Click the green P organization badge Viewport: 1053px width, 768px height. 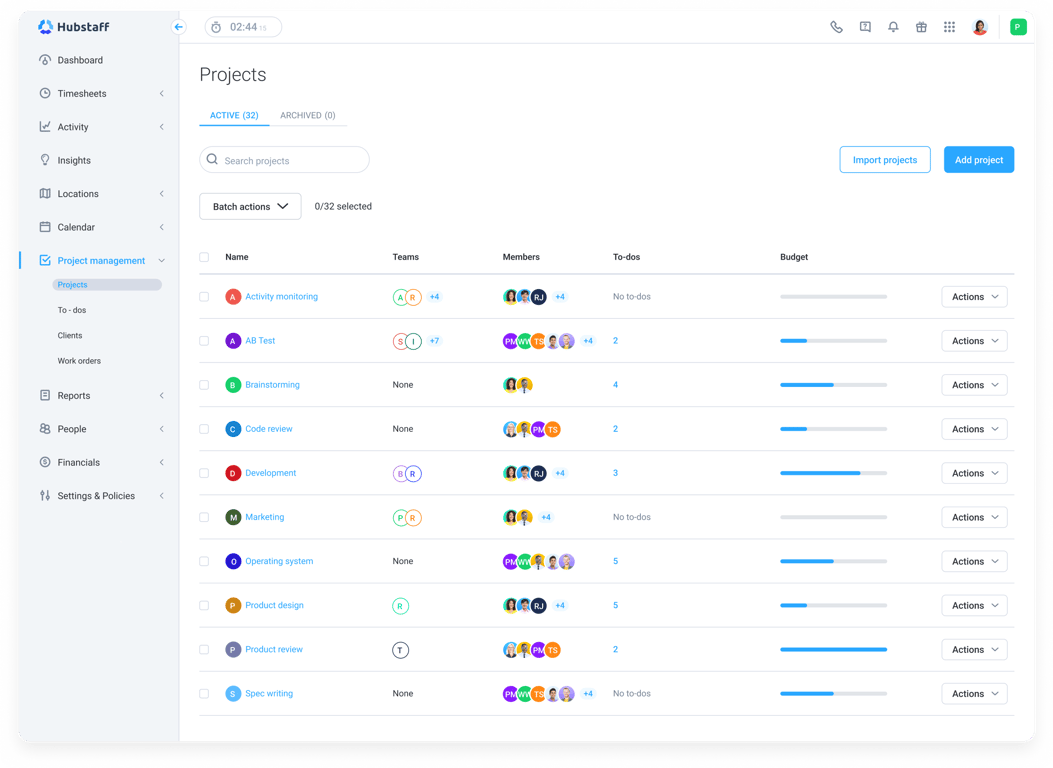pos(1018,27)
